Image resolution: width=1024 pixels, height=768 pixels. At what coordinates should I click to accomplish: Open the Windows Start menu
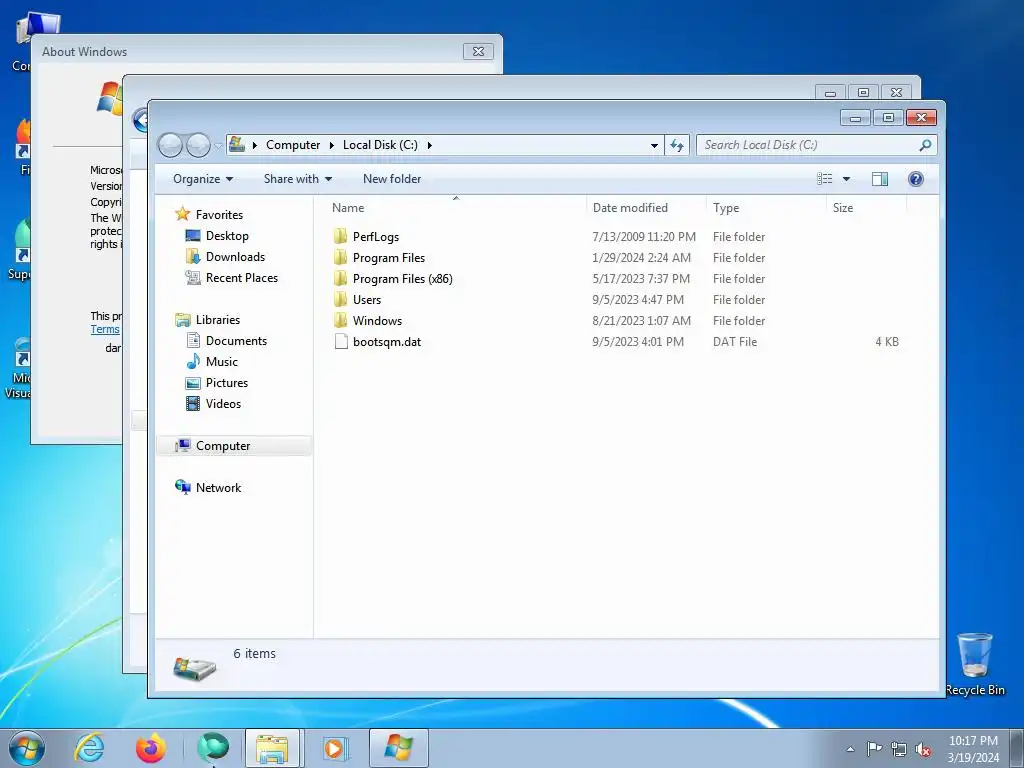pyautogui.click(x=26, y=748)
